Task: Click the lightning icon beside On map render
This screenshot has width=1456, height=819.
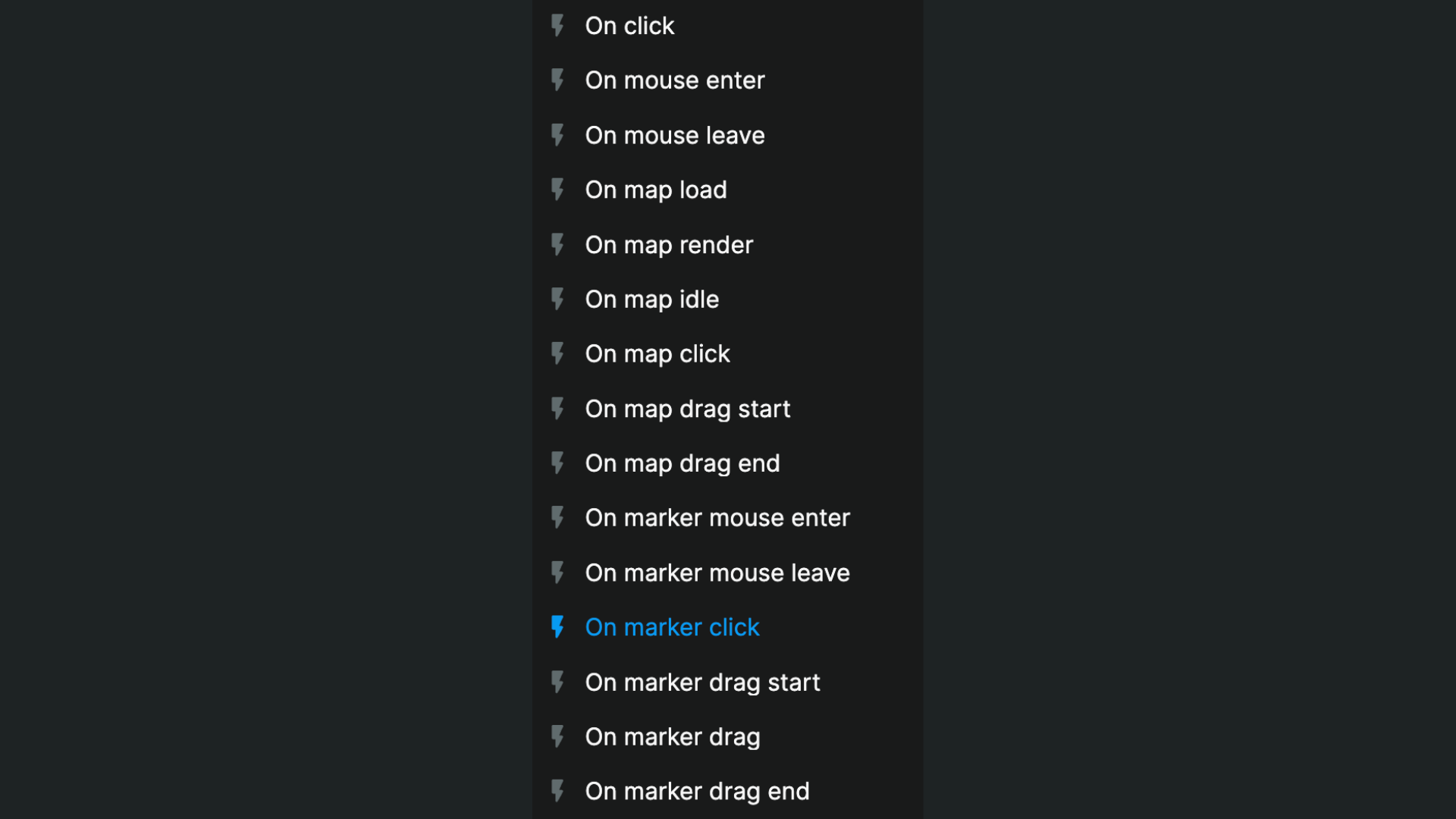Action: point(557,244)
